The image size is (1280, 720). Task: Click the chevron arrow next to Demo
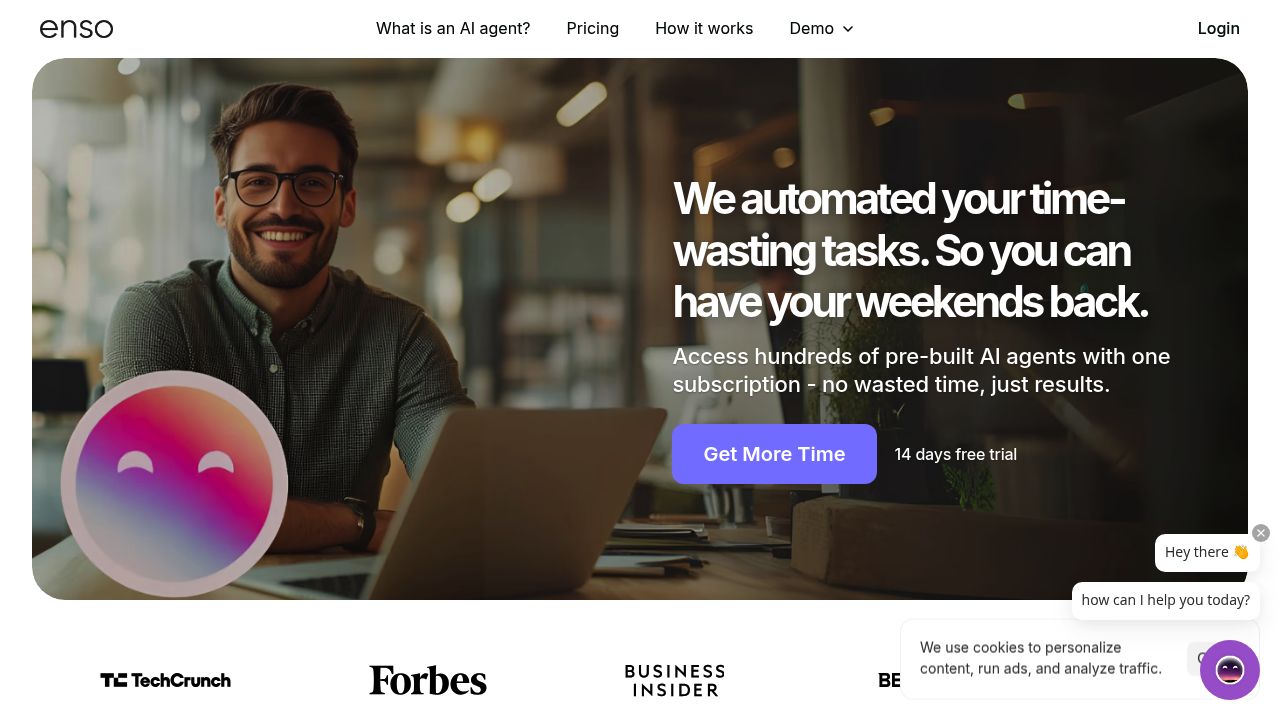pyautogui.click(x=848, y=29)
